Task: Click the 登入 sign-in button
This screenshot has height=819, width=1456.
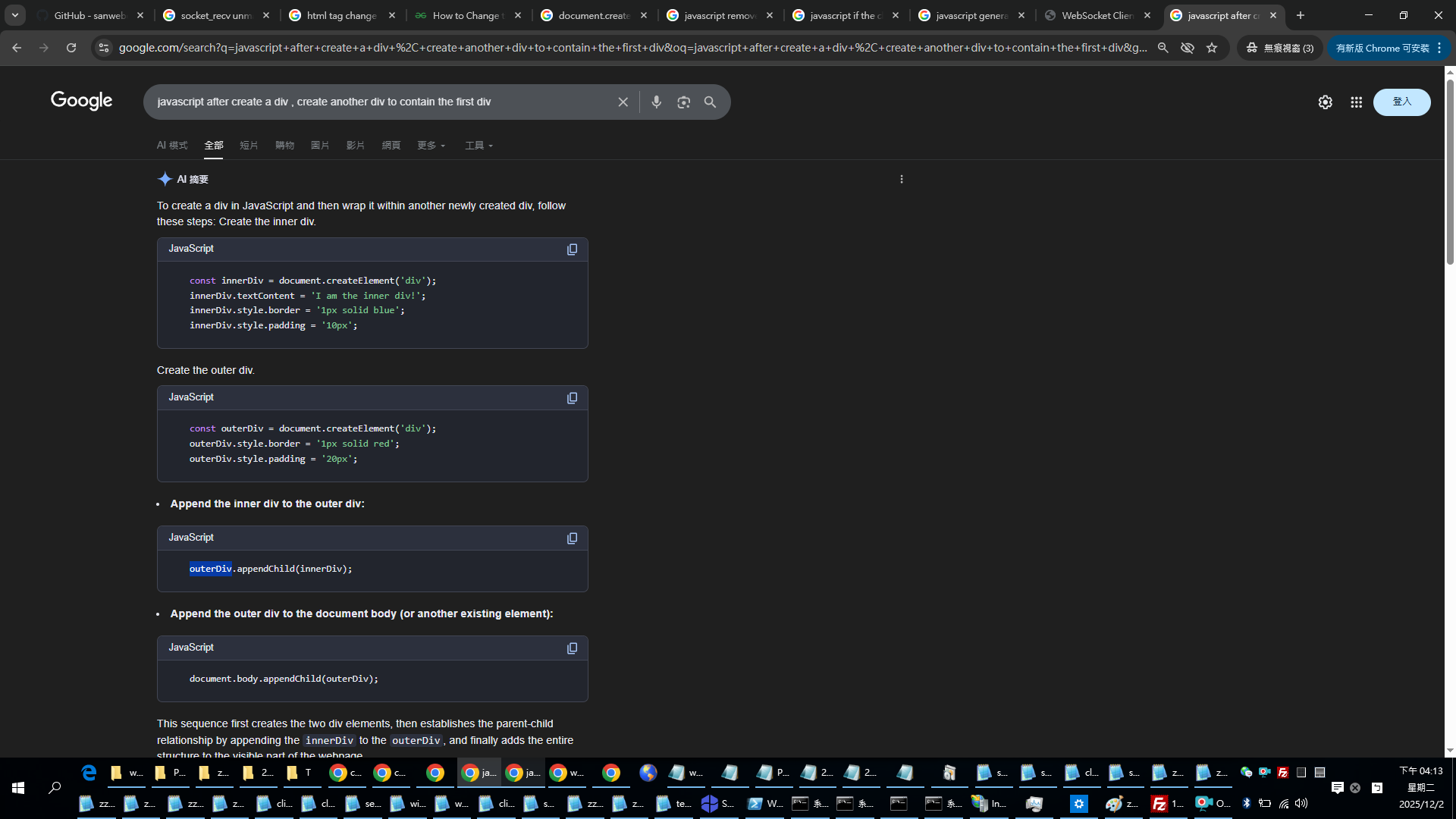Action: pyautogui.click(x=1401, y=102)
